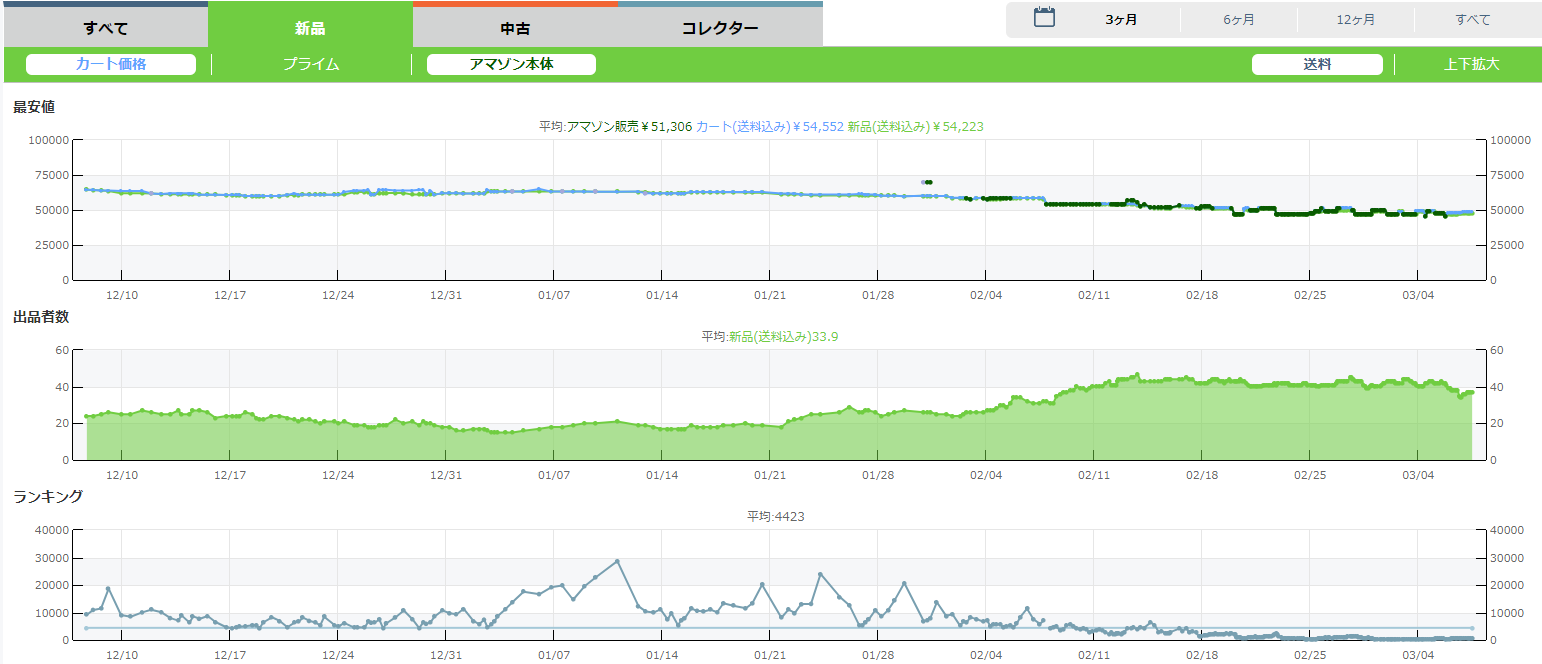This screenshot has height=664, width=1542.
Task: Choose the 6ヶ月 time range
Action: (1239, 20)
